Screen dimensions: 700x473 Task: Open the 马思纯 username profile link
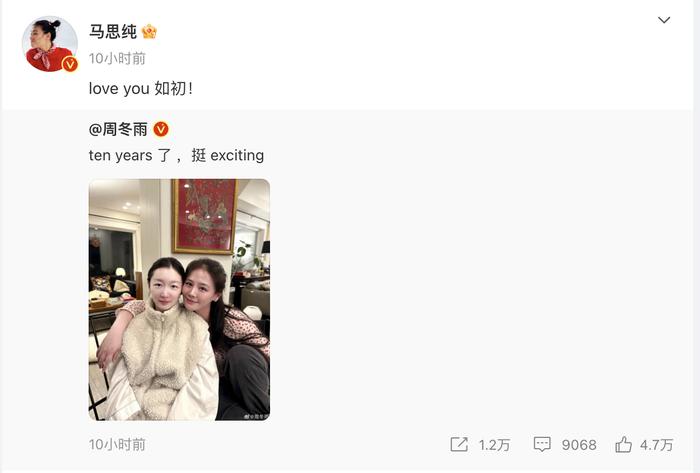pos(112,32)
